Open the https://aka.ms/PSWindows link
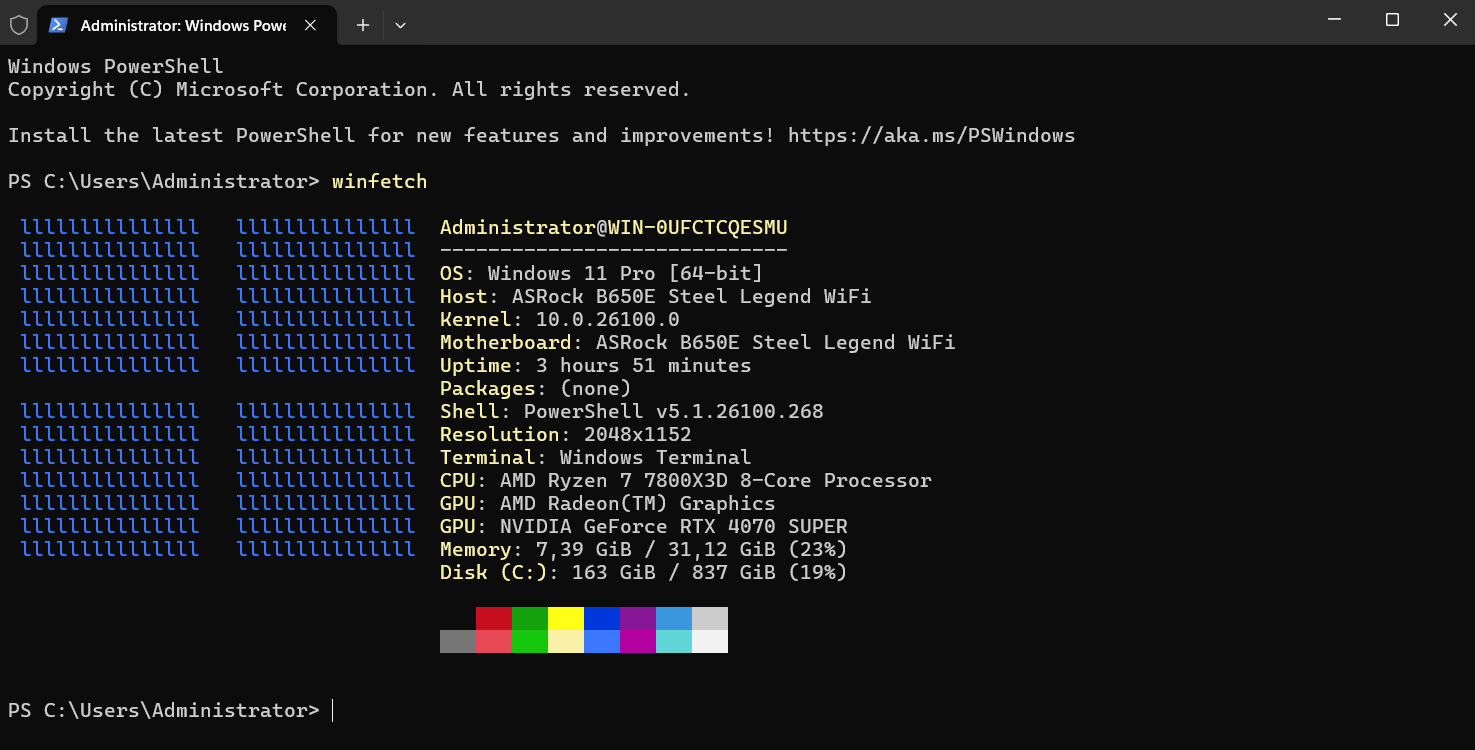The width and height of the screenshot is (1475, 750). click(x=931, y=135)
